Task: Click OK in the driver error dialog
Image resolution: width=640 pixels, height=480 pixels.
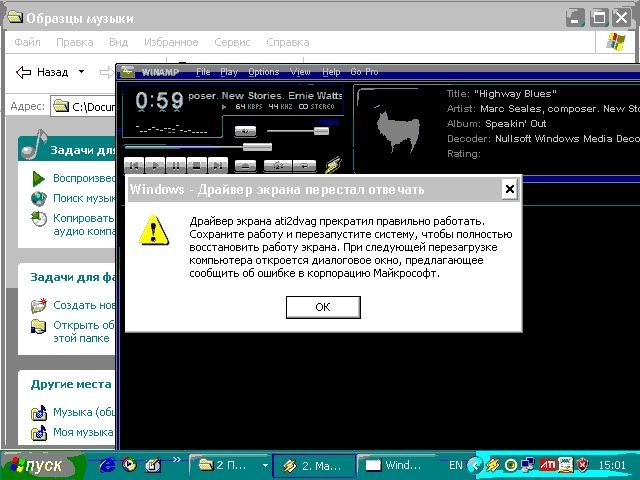Action: 322,307
